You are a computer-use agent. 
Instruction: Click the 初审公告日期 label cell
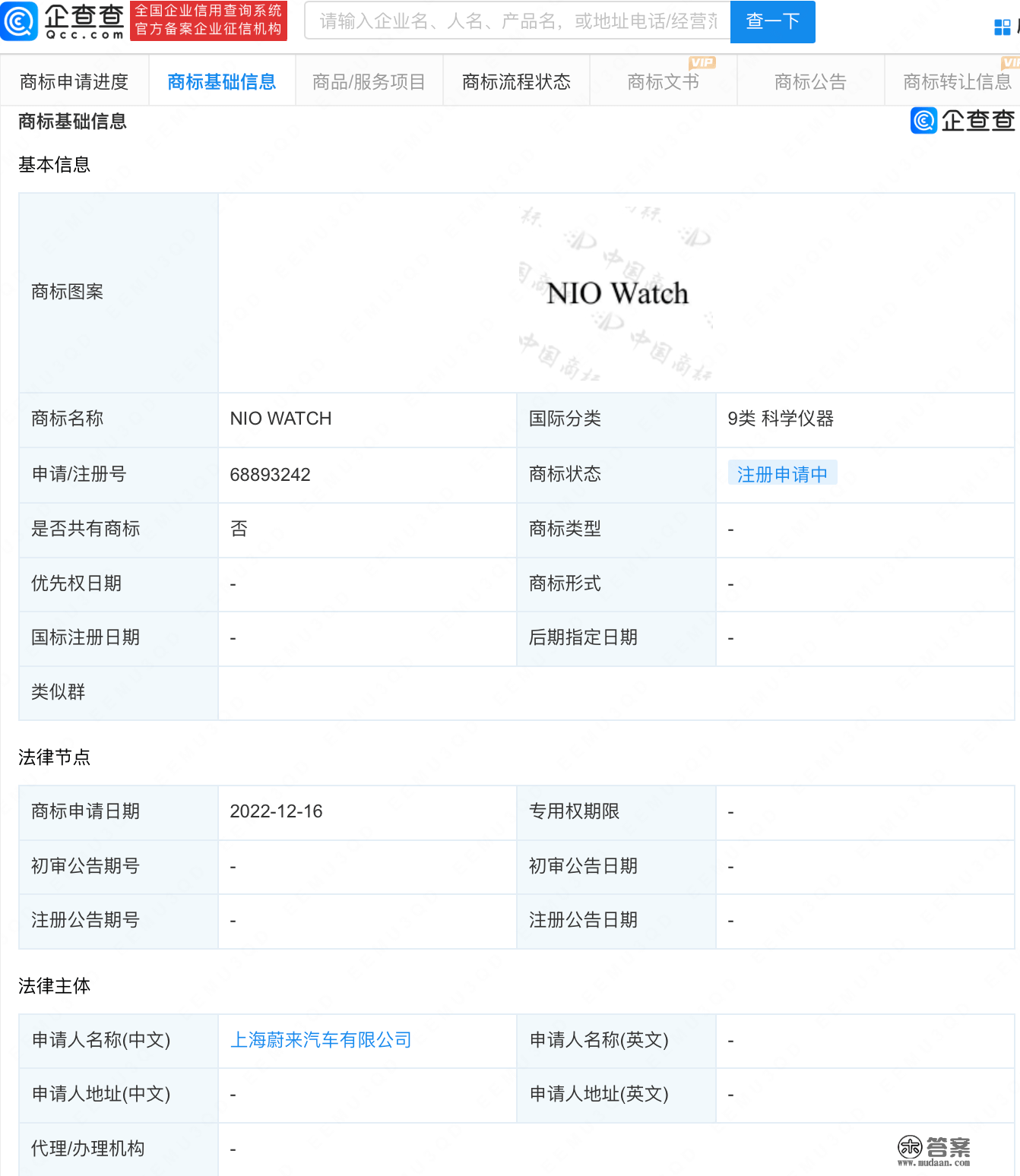tap(616, 867)
